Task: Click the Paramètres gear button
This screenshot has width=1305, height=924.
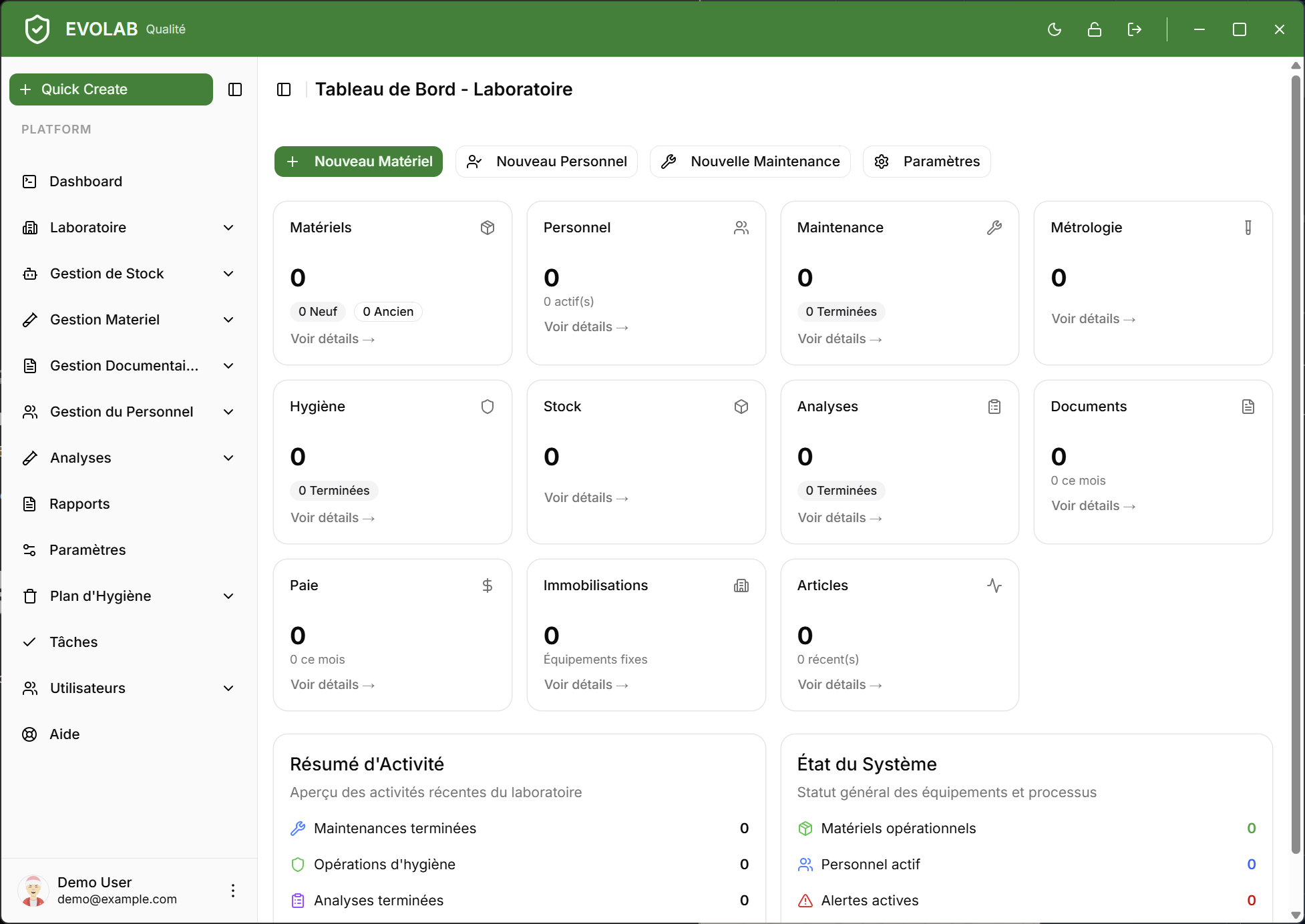Action: [927, 162]
